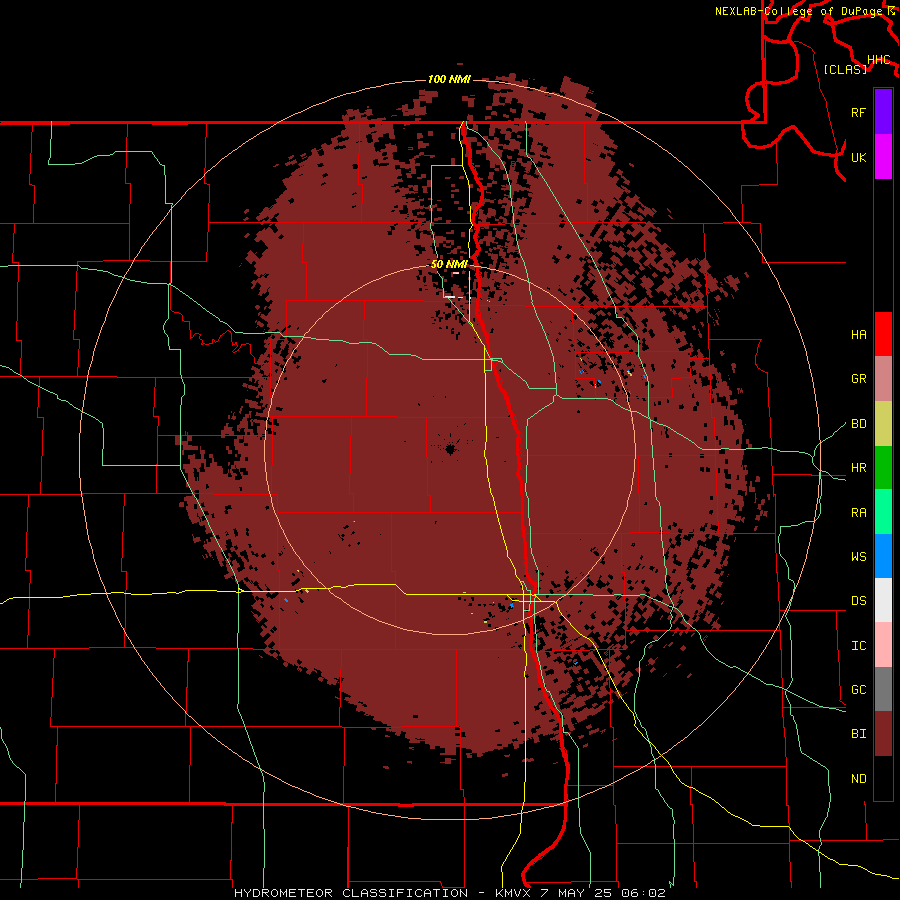This screenshot has height=900, width=900.
Task: Click the UK legend label
Action: click(858, 157)
